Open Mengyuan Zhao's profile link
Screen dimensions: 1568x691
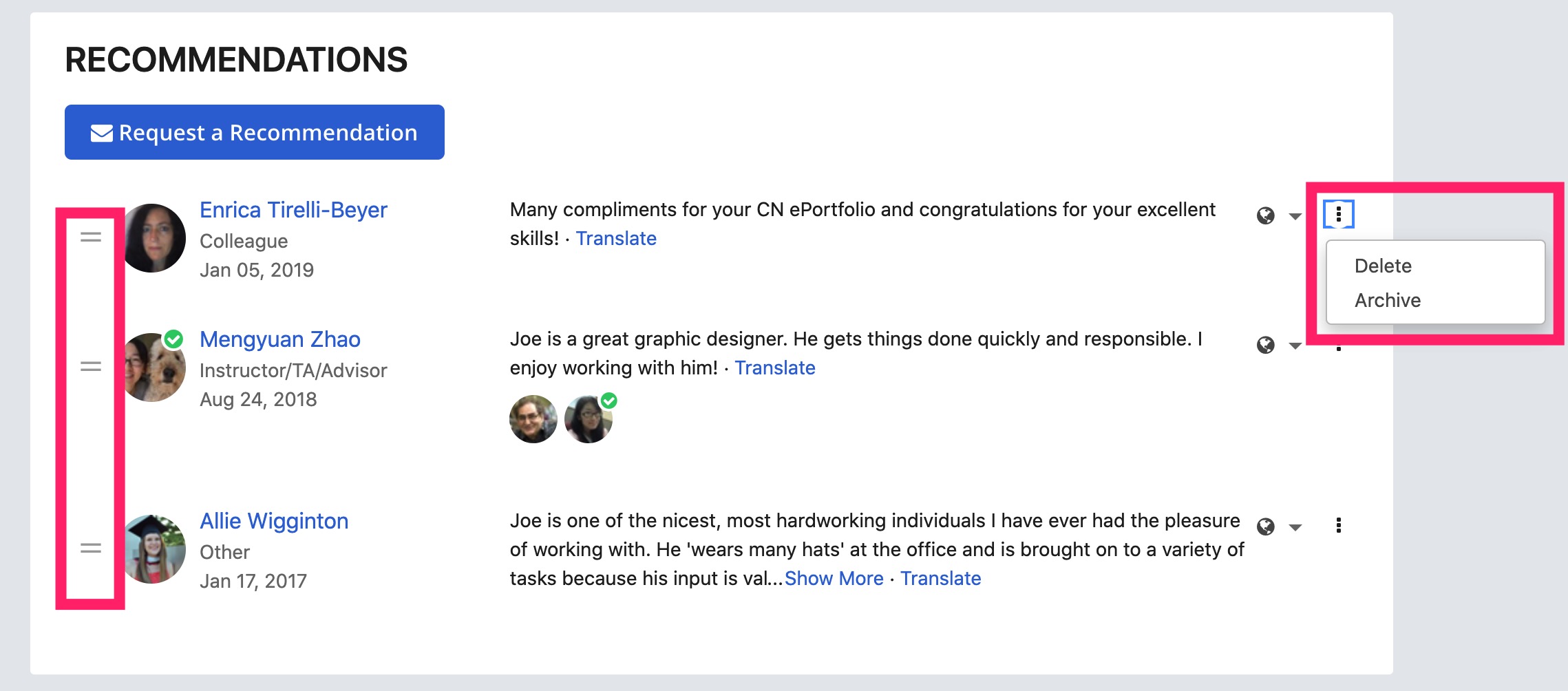(x=280, y=339)
